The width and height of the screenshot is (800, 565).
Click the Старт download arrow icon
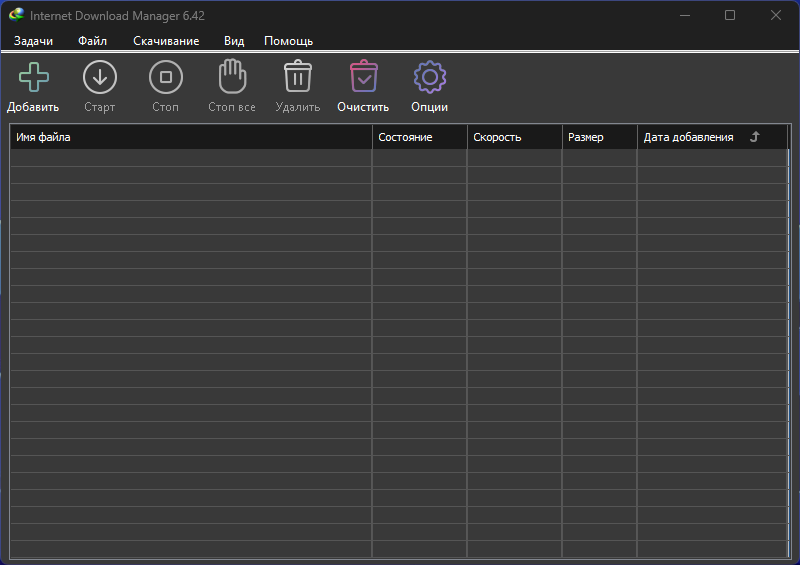(x=100, y=77)
